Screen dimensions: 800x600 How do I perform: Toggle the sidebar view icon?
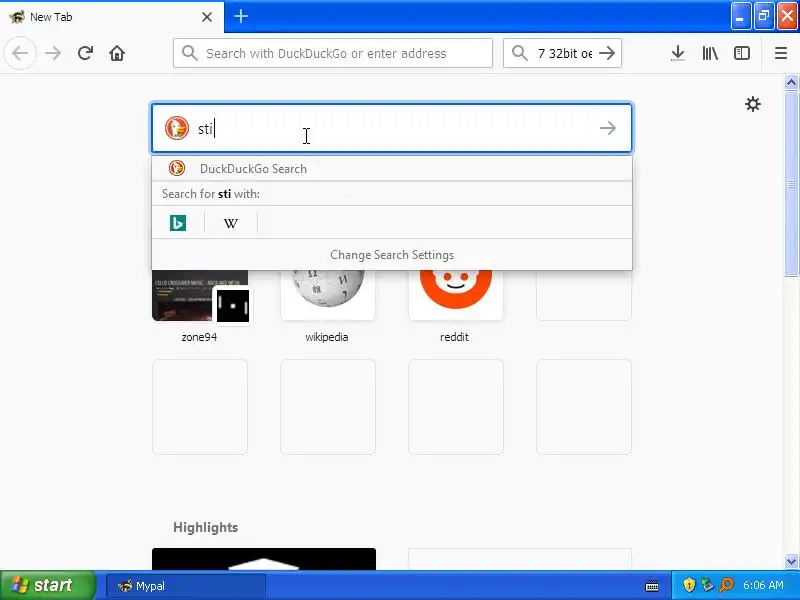click(x=741, y=53)
